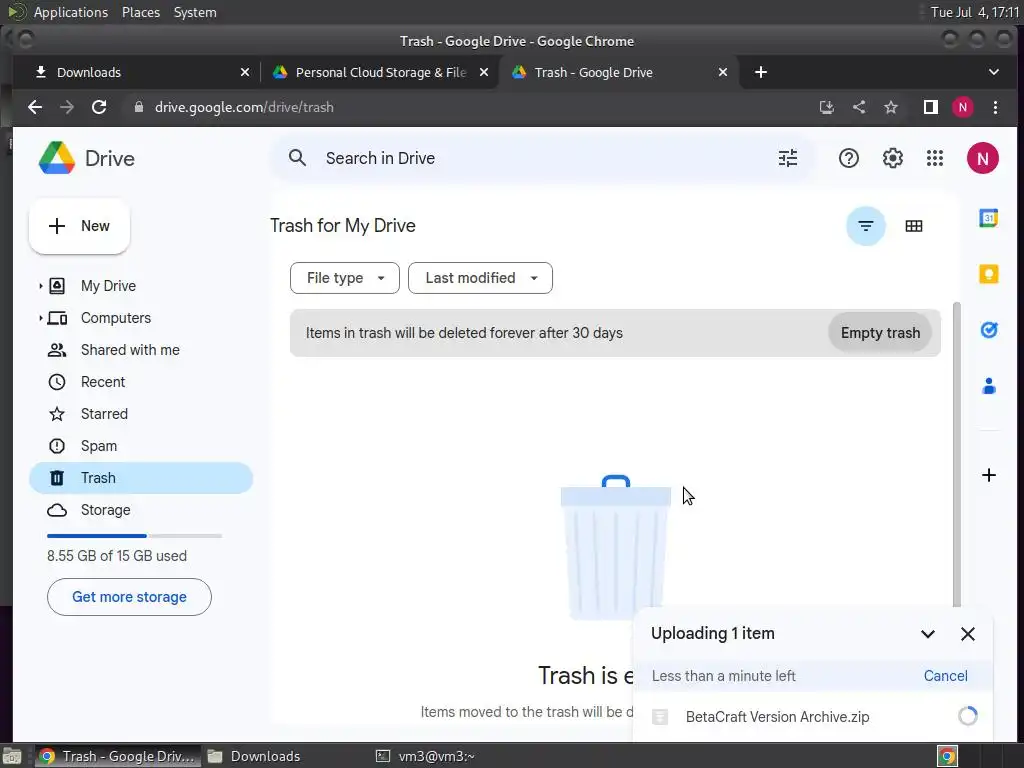Open Google Keep side panel
The height and width of the screenshot is (768, 1024).
989,274
